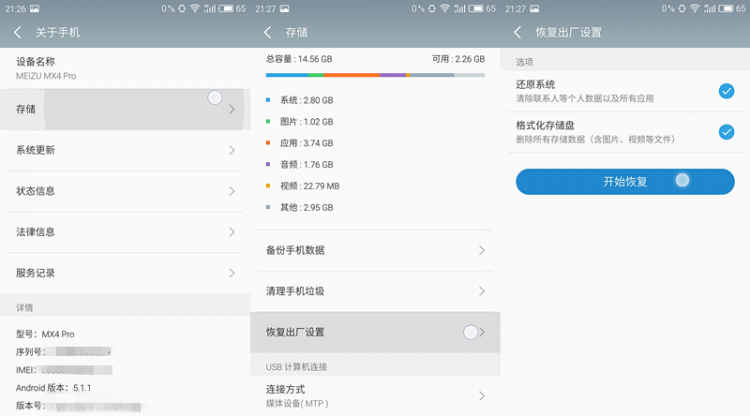
Task: Select 音频: 1.76 GB text
Action: (x=307, y=164)
